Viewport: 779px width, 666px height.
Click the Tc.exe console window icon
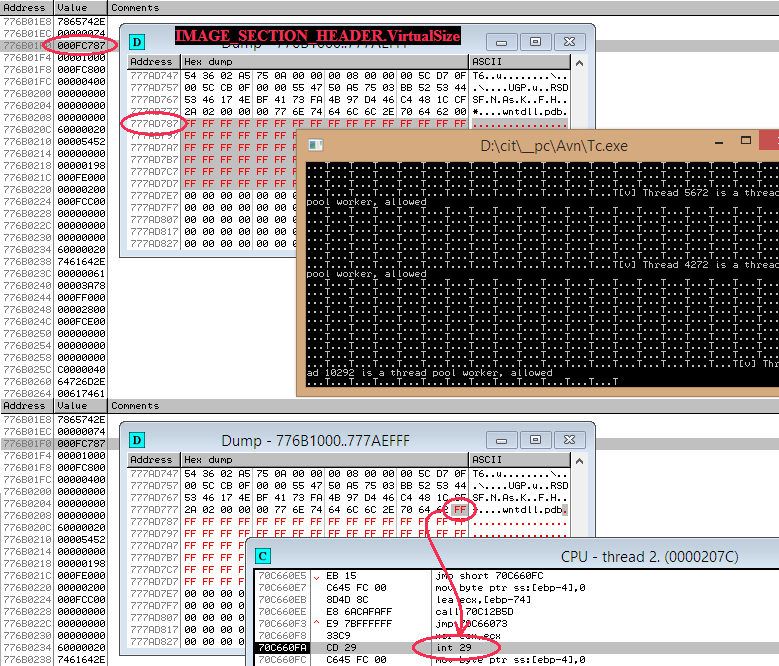click(316, 145)
